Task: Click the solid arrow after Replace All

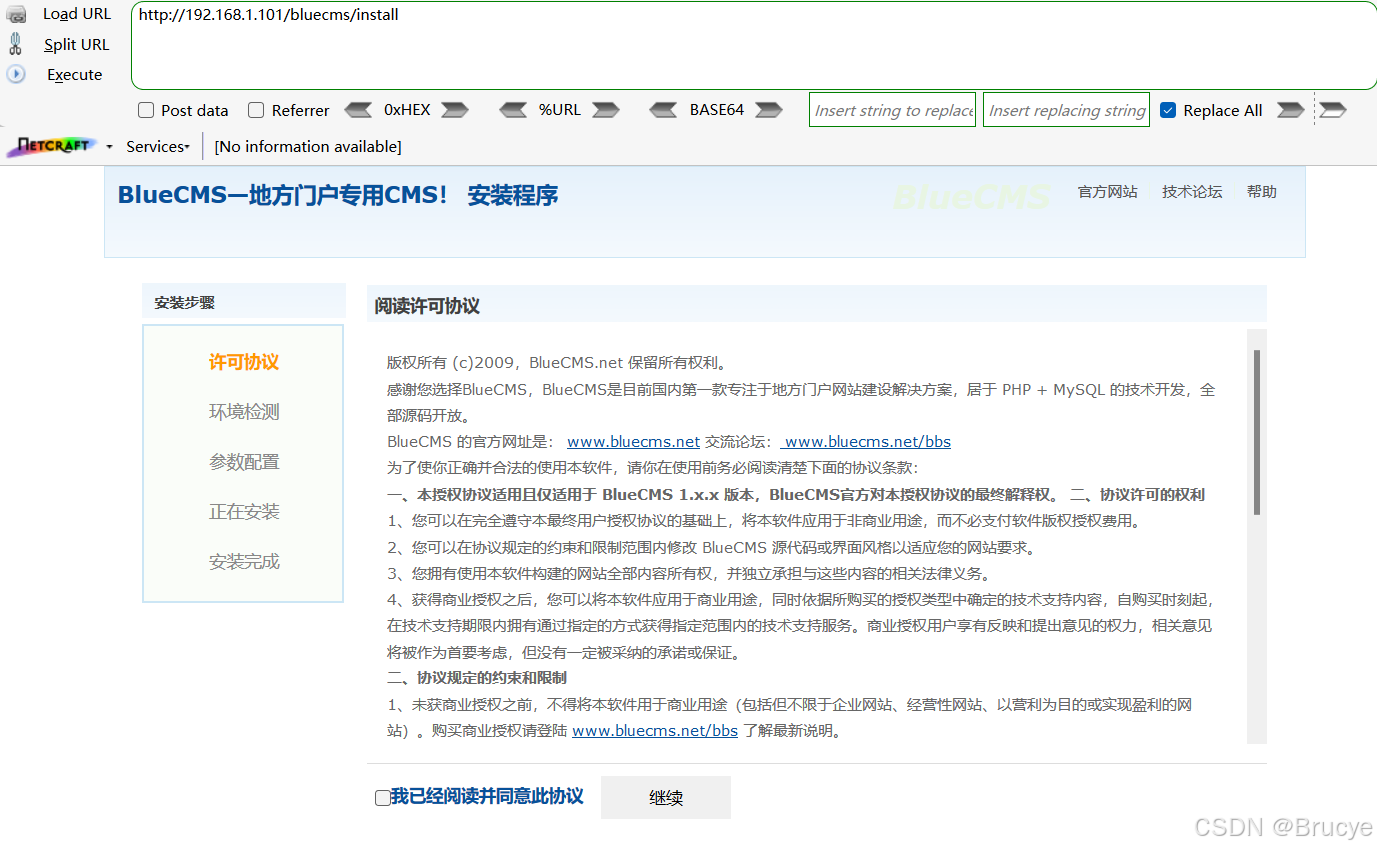Action: tap(1291, 110)
